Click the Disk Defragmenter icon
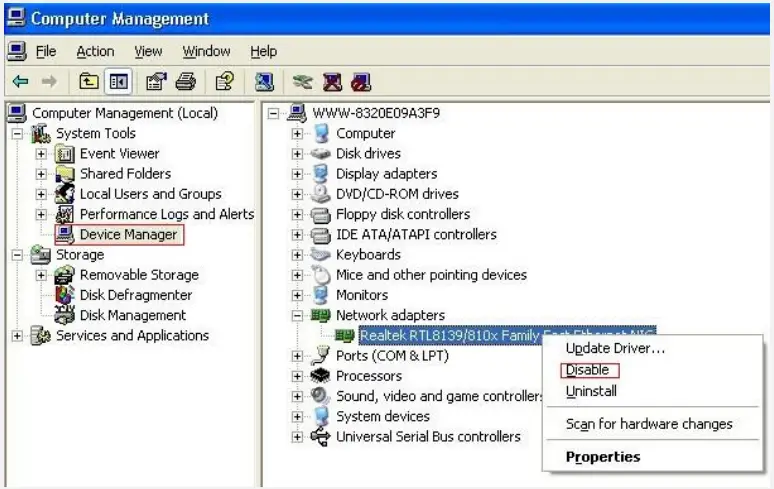The width and height of the screenshot is (774, 489). pos(65,295)
